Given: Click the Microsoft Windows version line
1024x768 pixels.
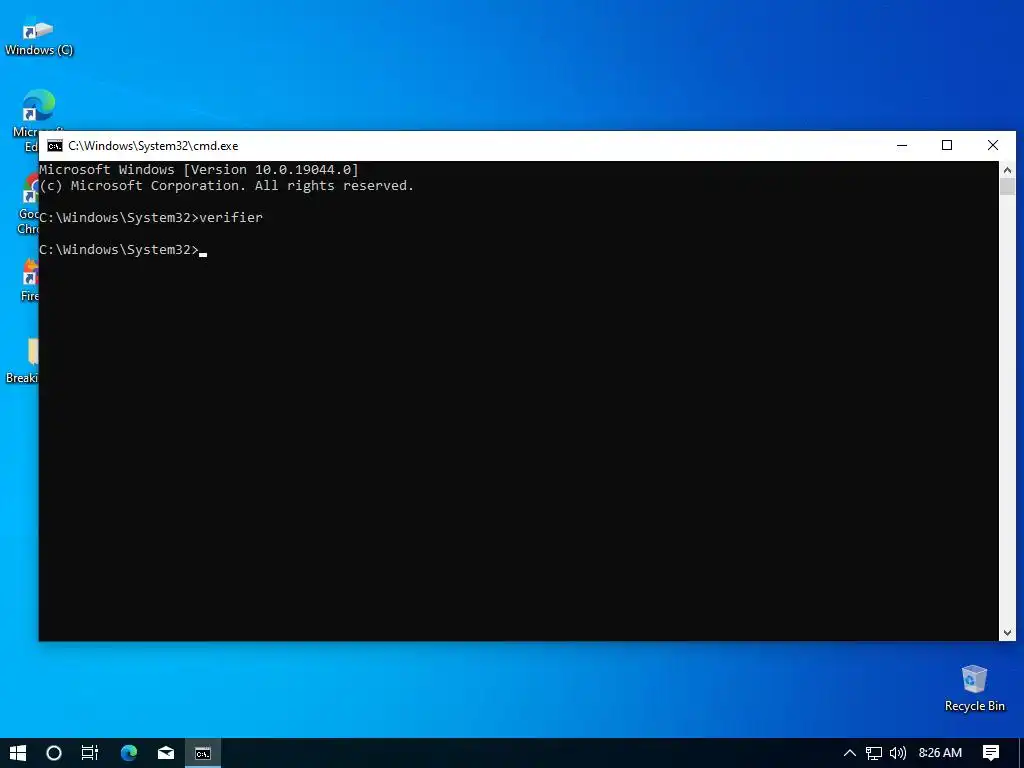Looking at the screenshot, I should [x=199, y=170].
